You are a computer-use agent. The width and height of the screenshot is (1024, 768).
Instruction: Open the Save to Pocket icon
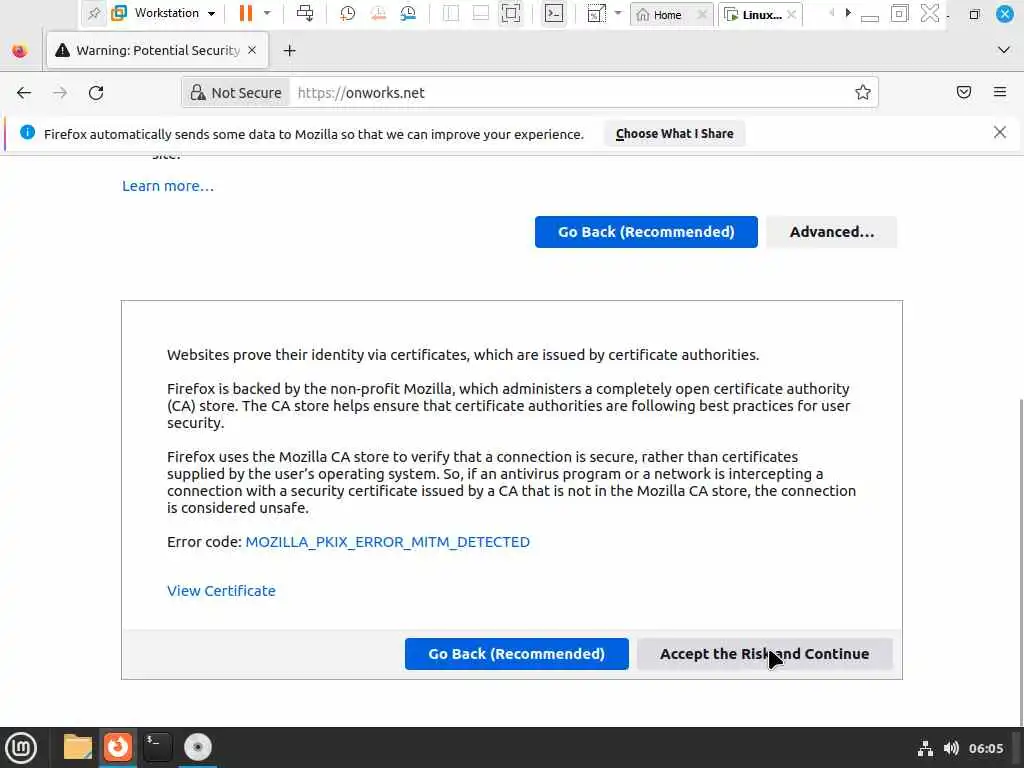click(964, 92)
